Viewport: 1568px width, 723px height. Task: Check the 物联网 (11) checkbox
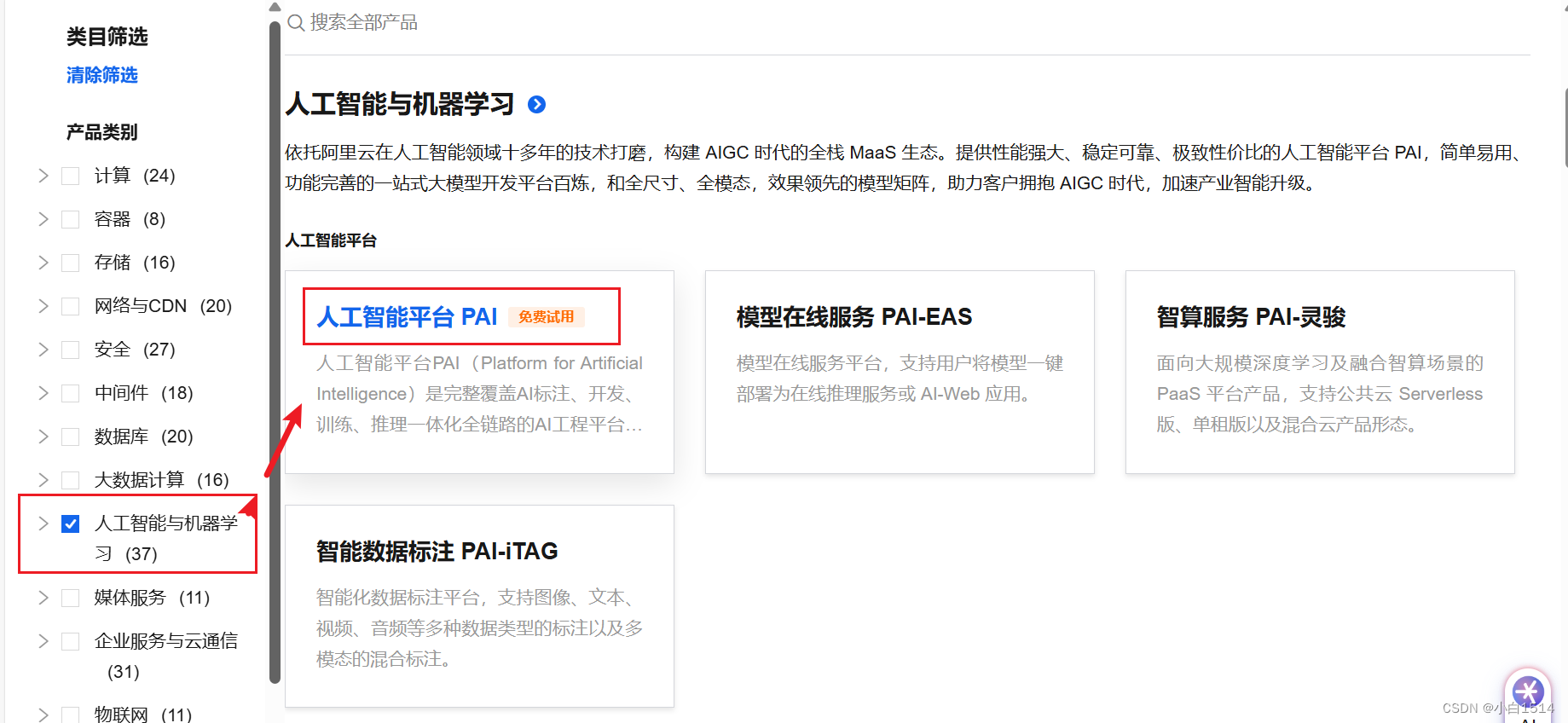point(71,714)
